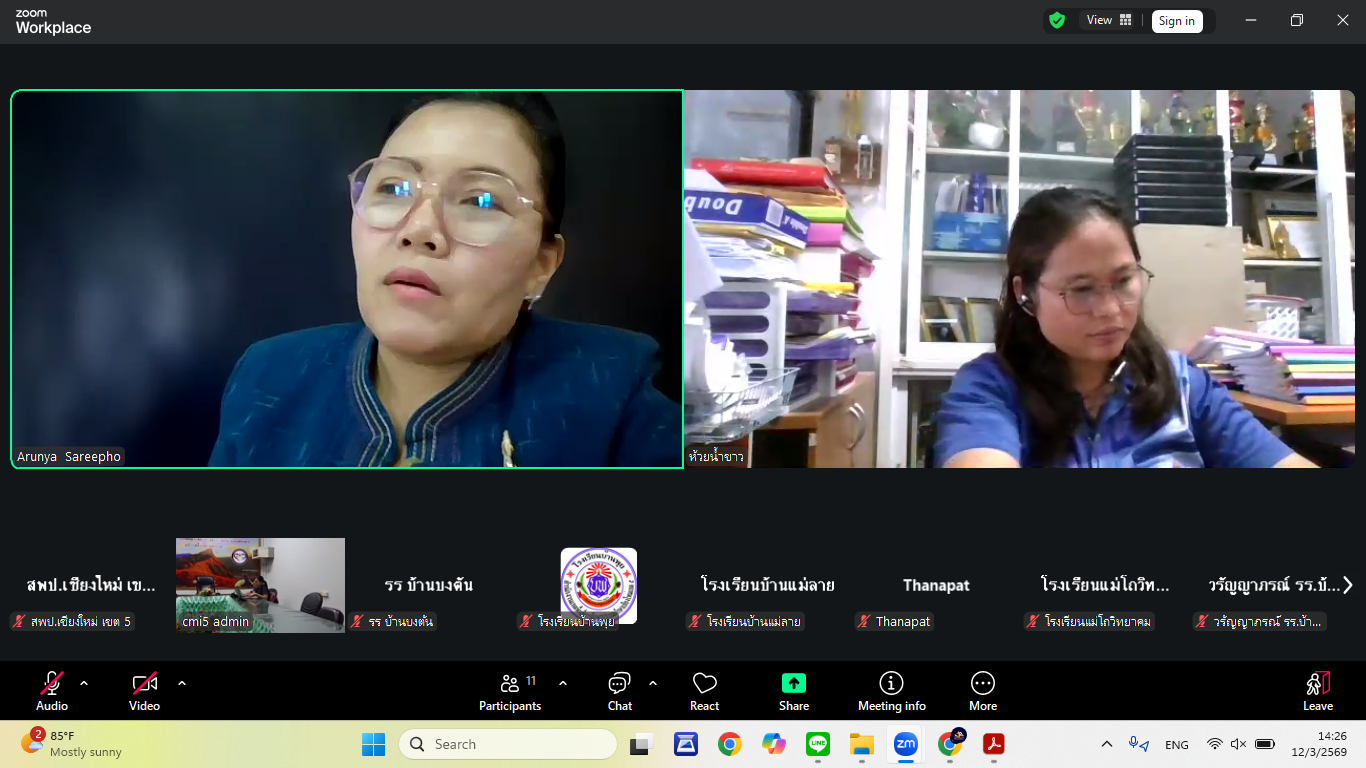Click the green encryption shield icon
The width and height of the screenshot is (1366, 768).
coord(1057,20)
